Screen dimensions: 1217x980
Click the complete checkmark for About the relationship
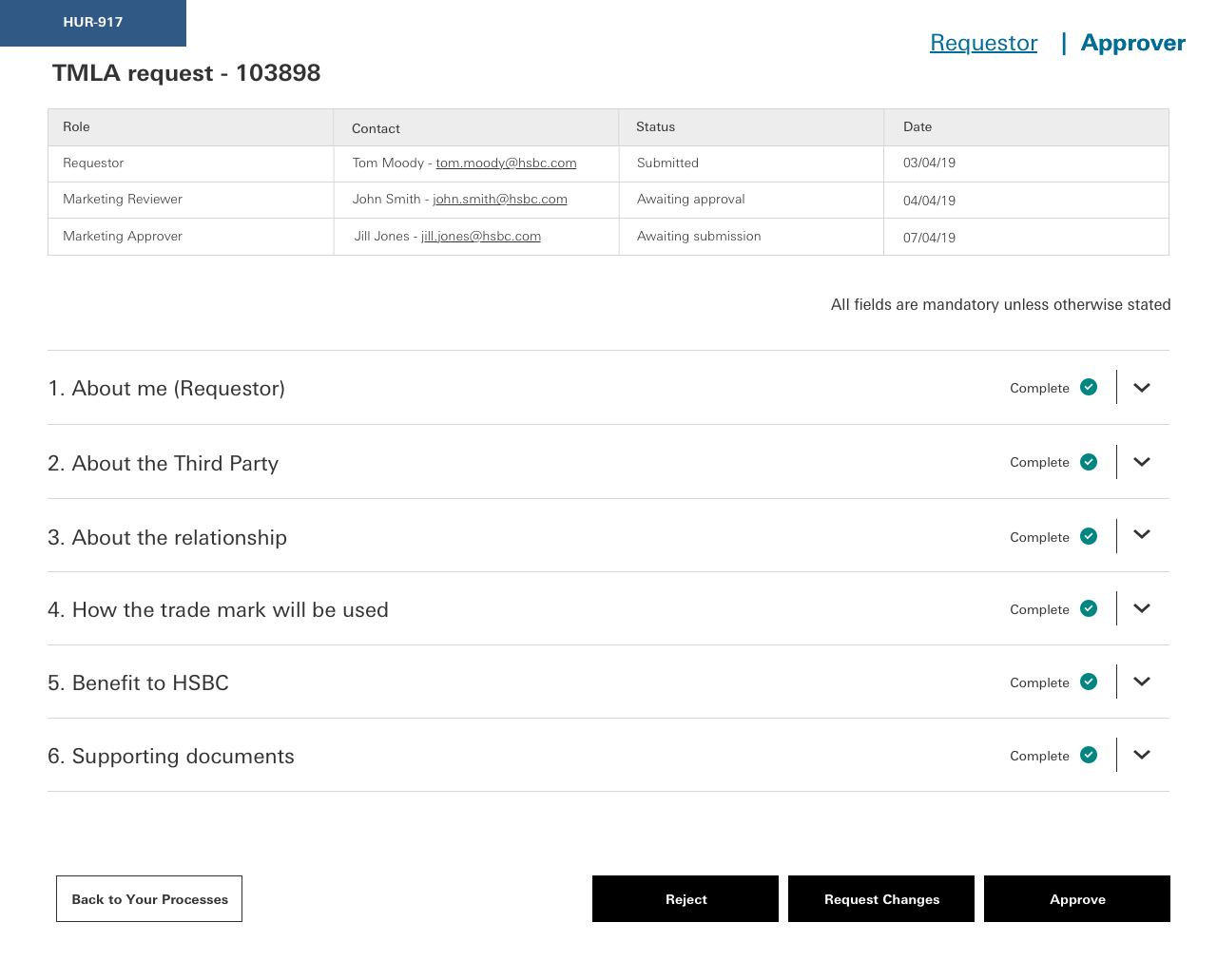click(x=1089, y=536)
